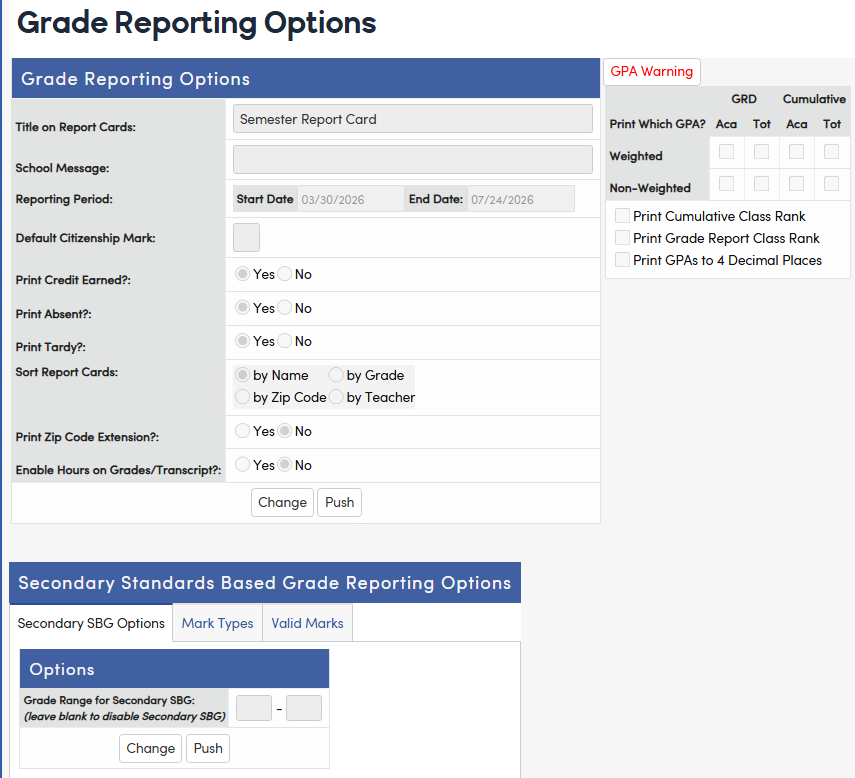Check Weighted GRD Tot GPA box

click(761, 152)
